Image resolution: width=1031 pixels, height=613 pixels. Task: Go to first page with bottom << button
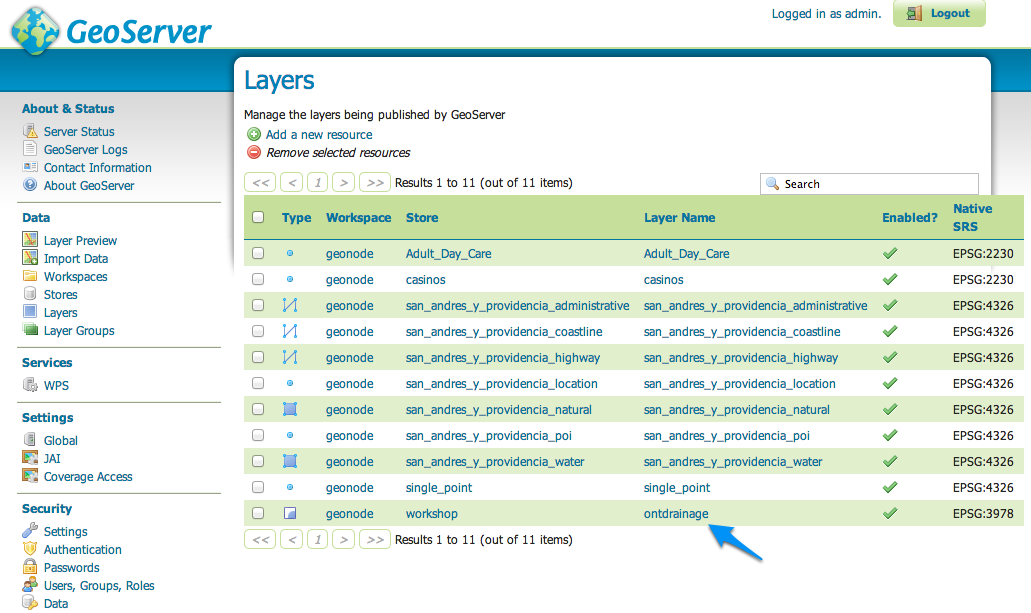(x=260, y=539)
